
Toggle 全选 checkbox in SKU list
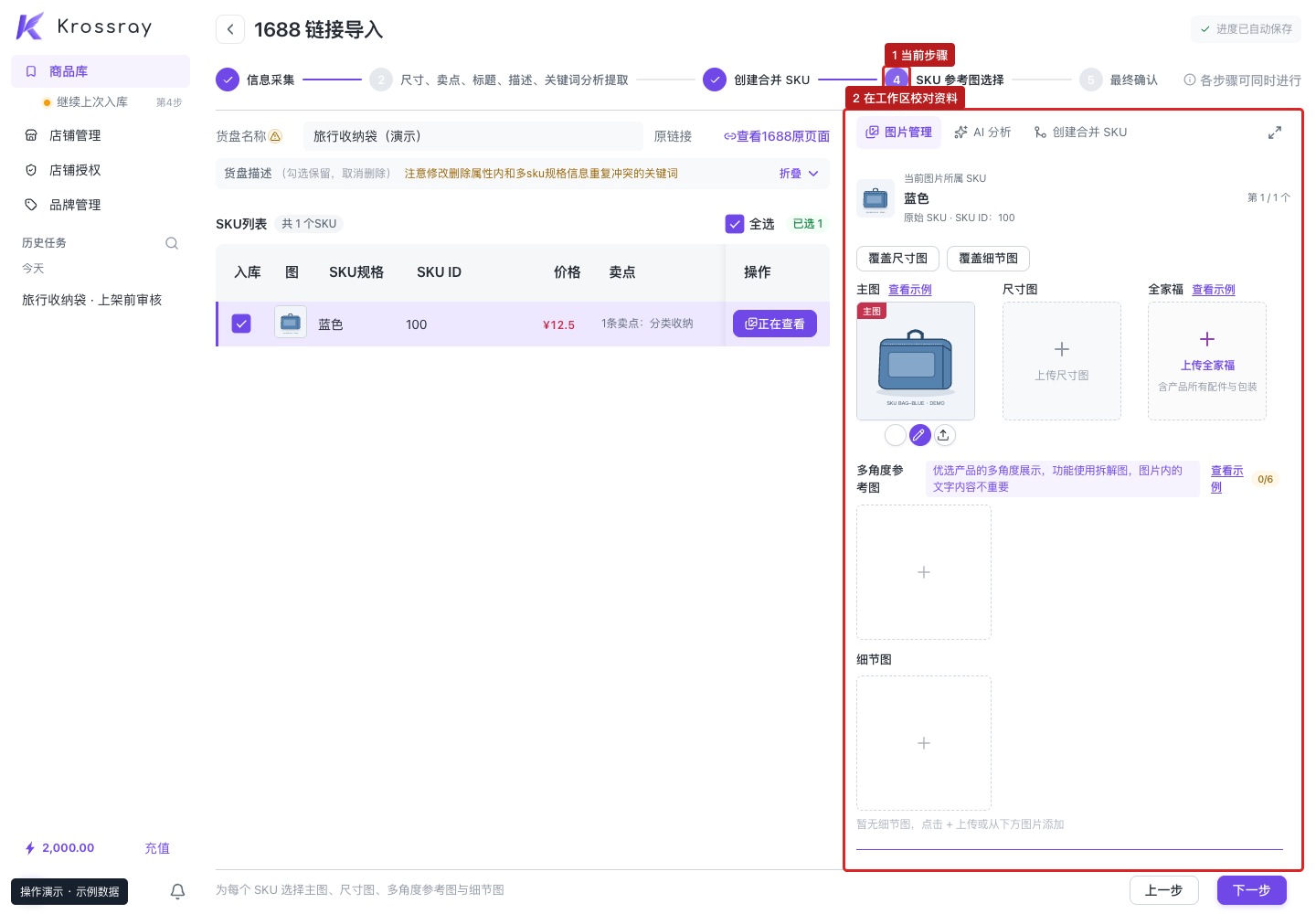735,224
